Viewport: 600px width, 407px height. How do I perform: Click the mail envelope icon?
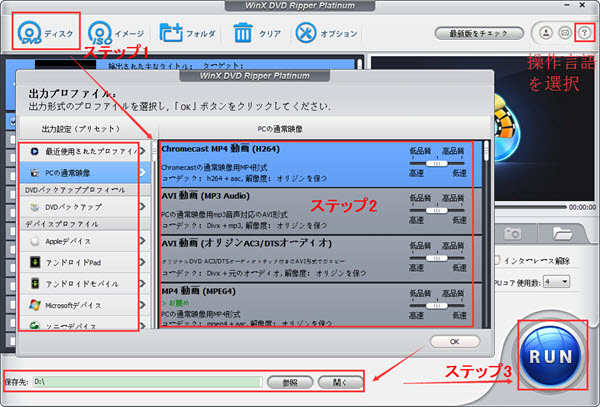(565, 33)
